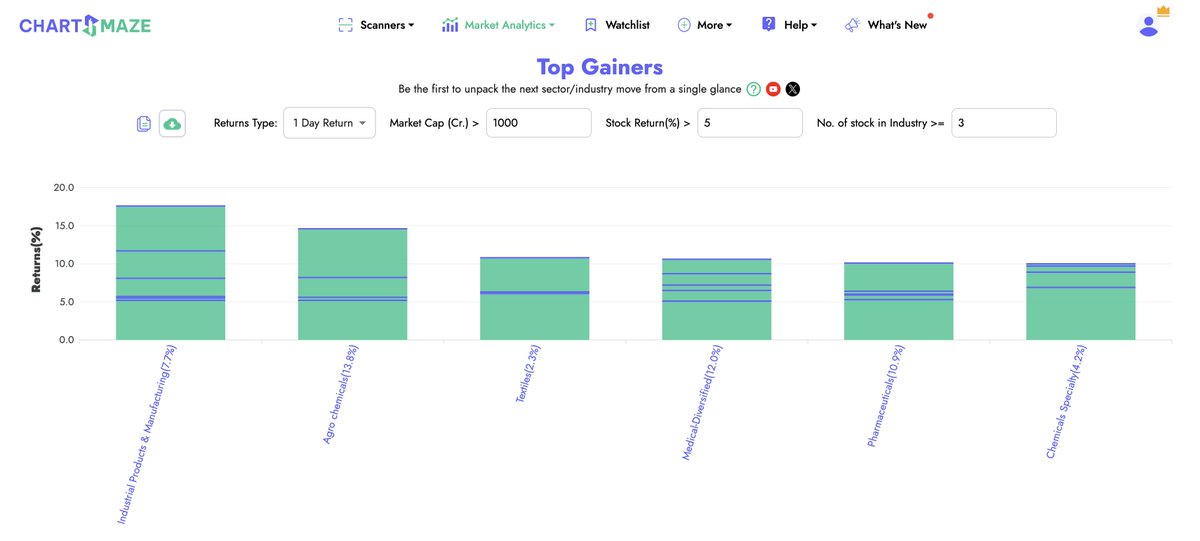Click the Chemicals Specialty bar
The width and height of the screenshot is (1200, 541).
pos(1081,301)
